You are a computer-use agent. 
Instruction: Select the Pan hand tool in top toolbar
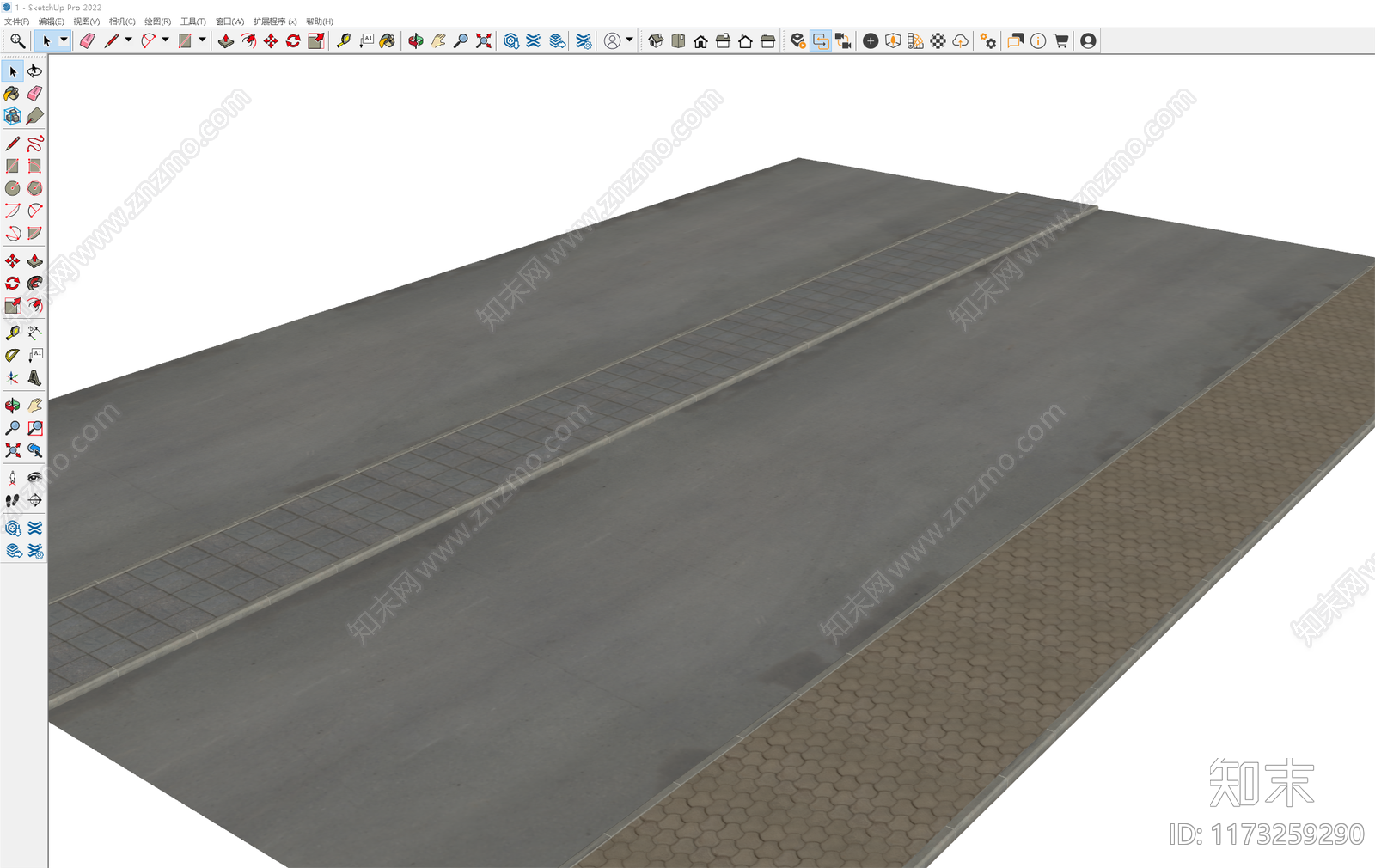coord(438,40)
